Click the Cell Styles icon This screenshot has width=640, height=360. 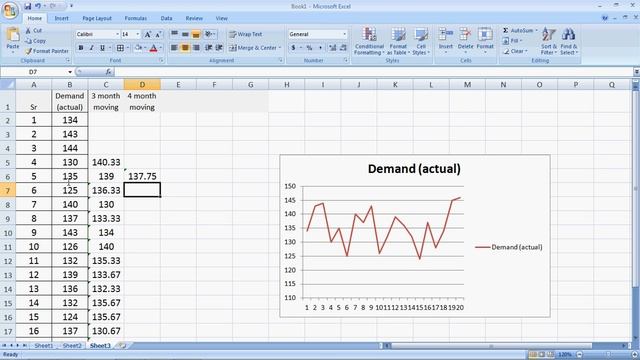[x=421, y=35]
